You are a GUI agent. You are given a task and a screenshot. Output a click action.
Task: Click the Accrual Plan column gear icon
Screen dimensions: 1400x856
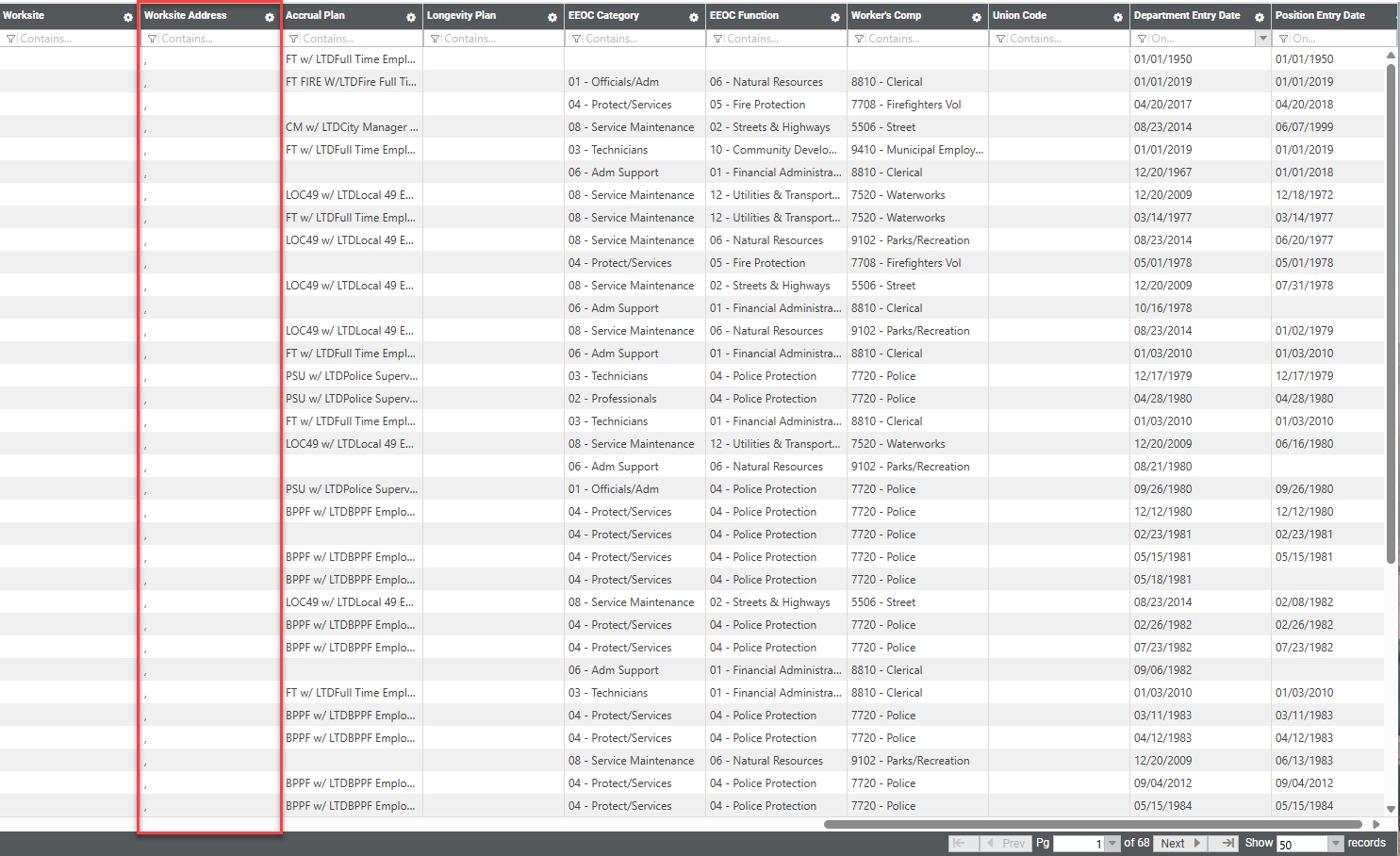click(411, 17)
